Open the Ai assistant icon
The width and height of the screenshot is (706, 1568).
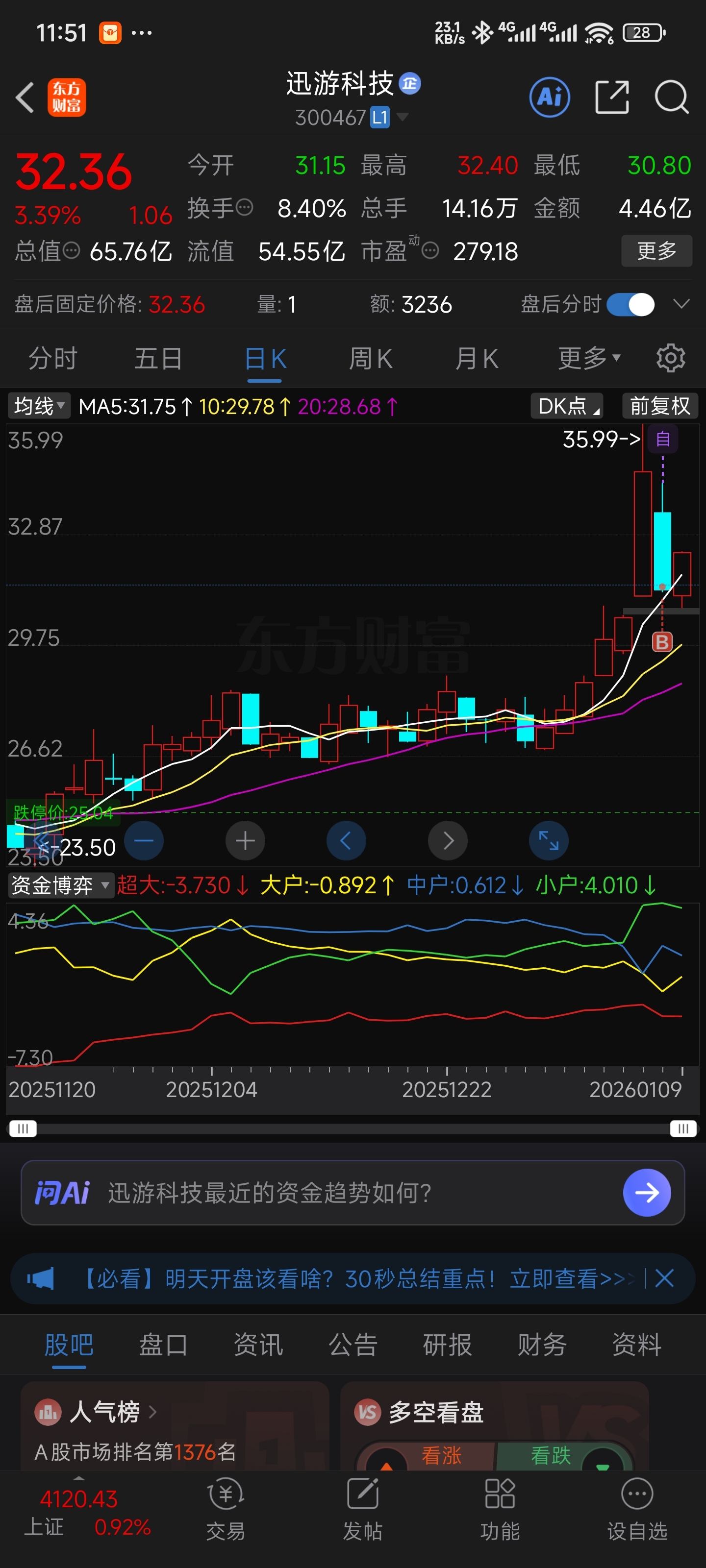(550, 97)
